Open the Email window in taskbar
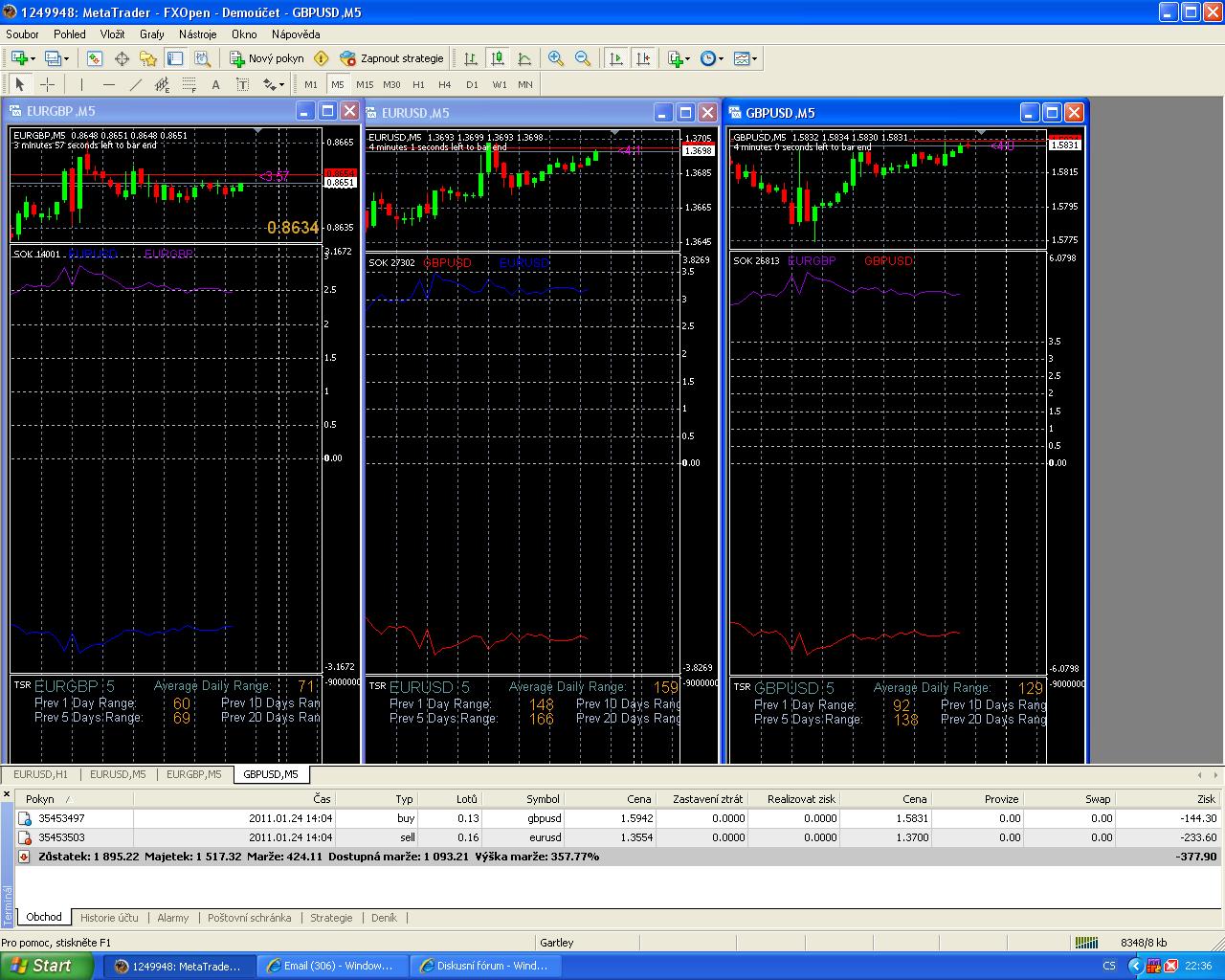 (x=331, y=966)
